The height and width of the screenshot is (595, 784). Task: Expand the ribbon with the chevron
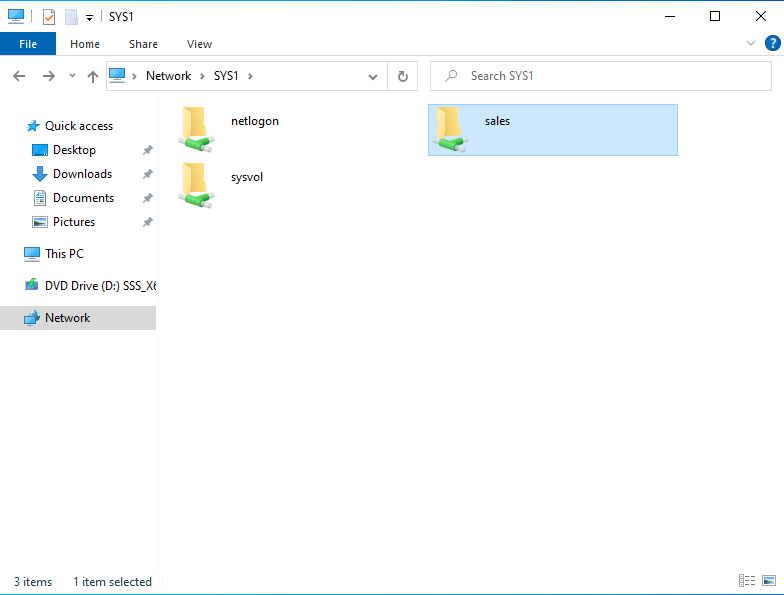click(750, 44)
